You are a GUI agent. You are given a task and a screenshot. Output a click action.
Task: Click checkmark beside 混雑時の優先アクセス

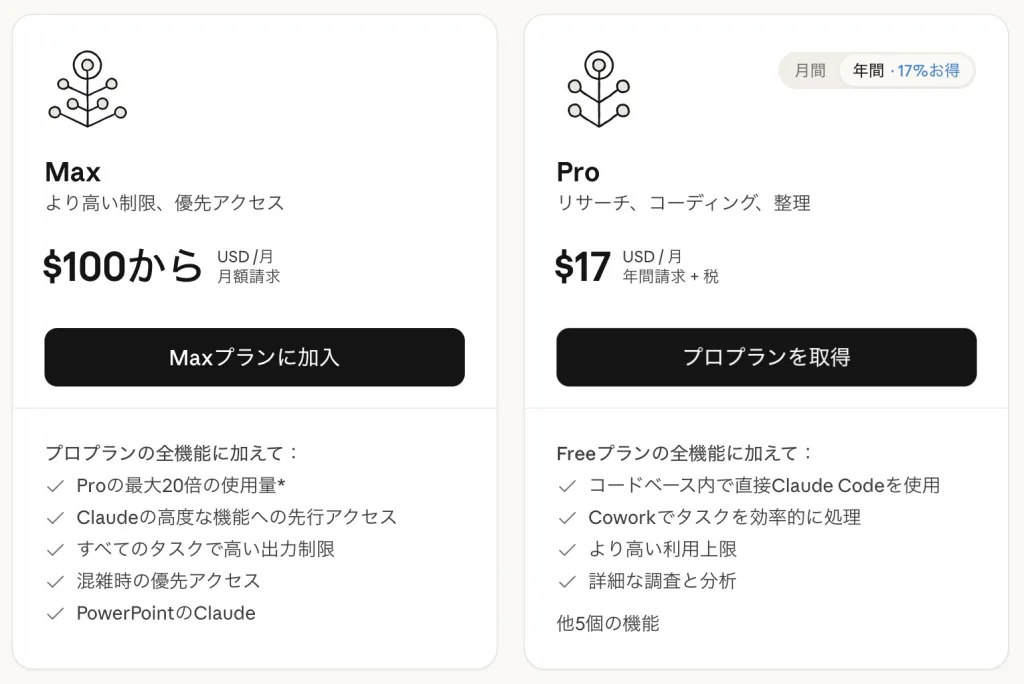56,581
